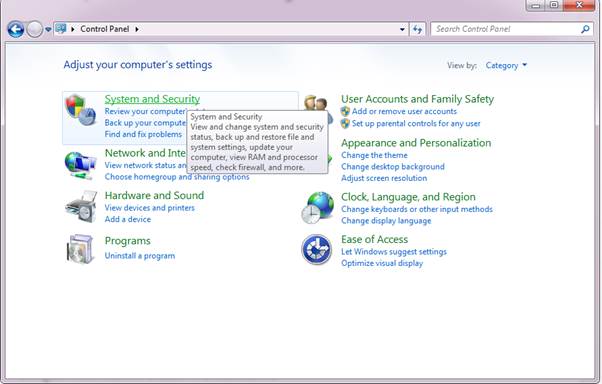
Task: Click Set up parental controls for any user
Action: tap(416, 124)
